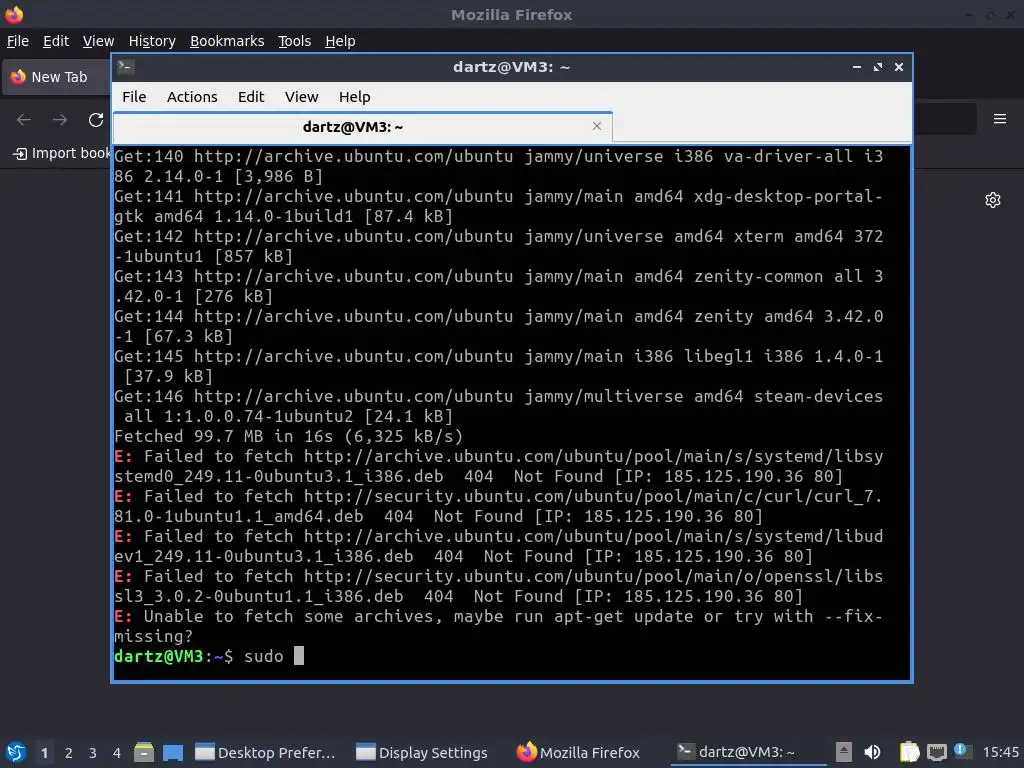Click Import bookmarks in Firefox toolbar
Screen dimensions: 1024x768
point(62,153)
